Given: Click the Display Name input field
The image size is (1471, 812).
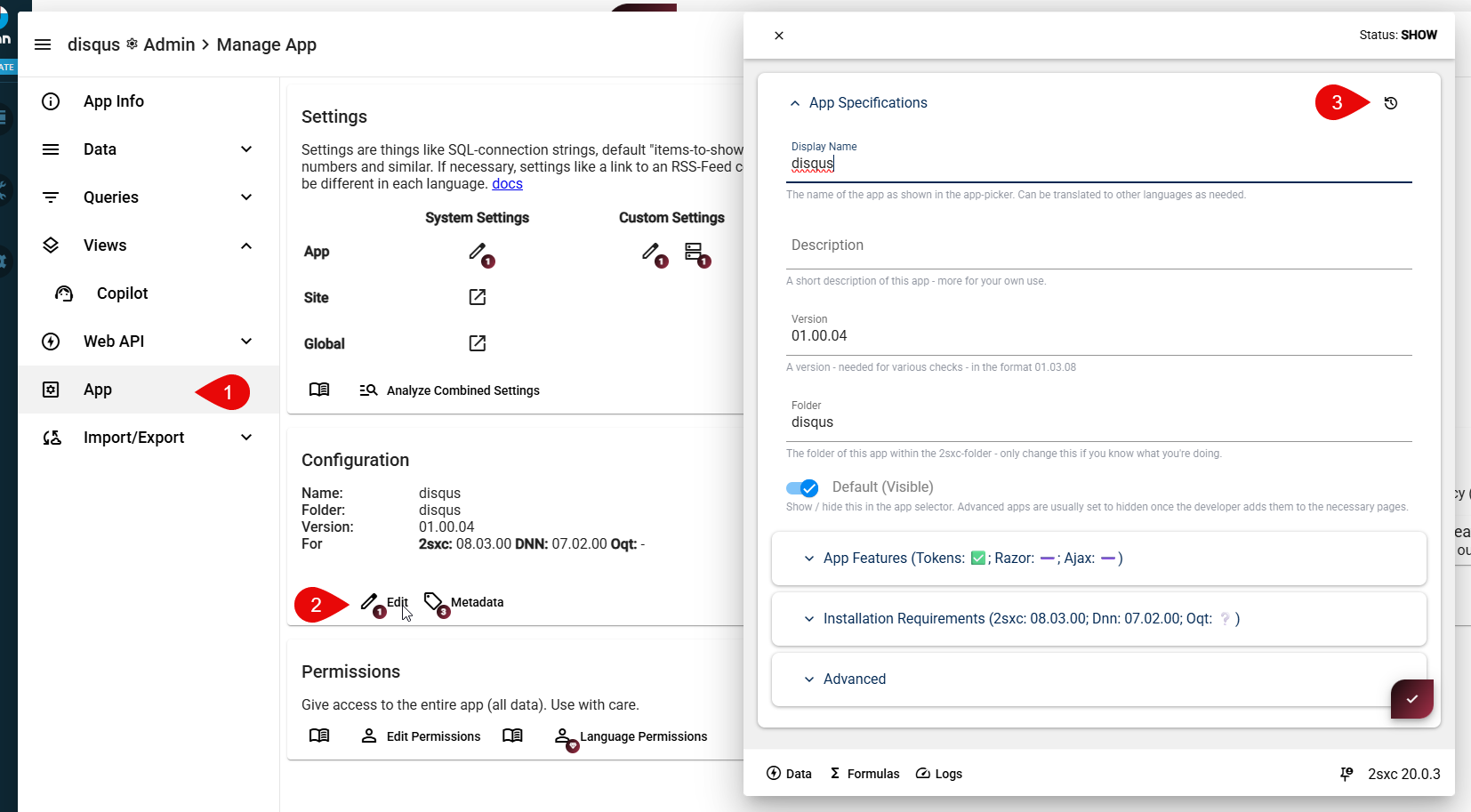Looking at the screenshot, I should 1099,164.
